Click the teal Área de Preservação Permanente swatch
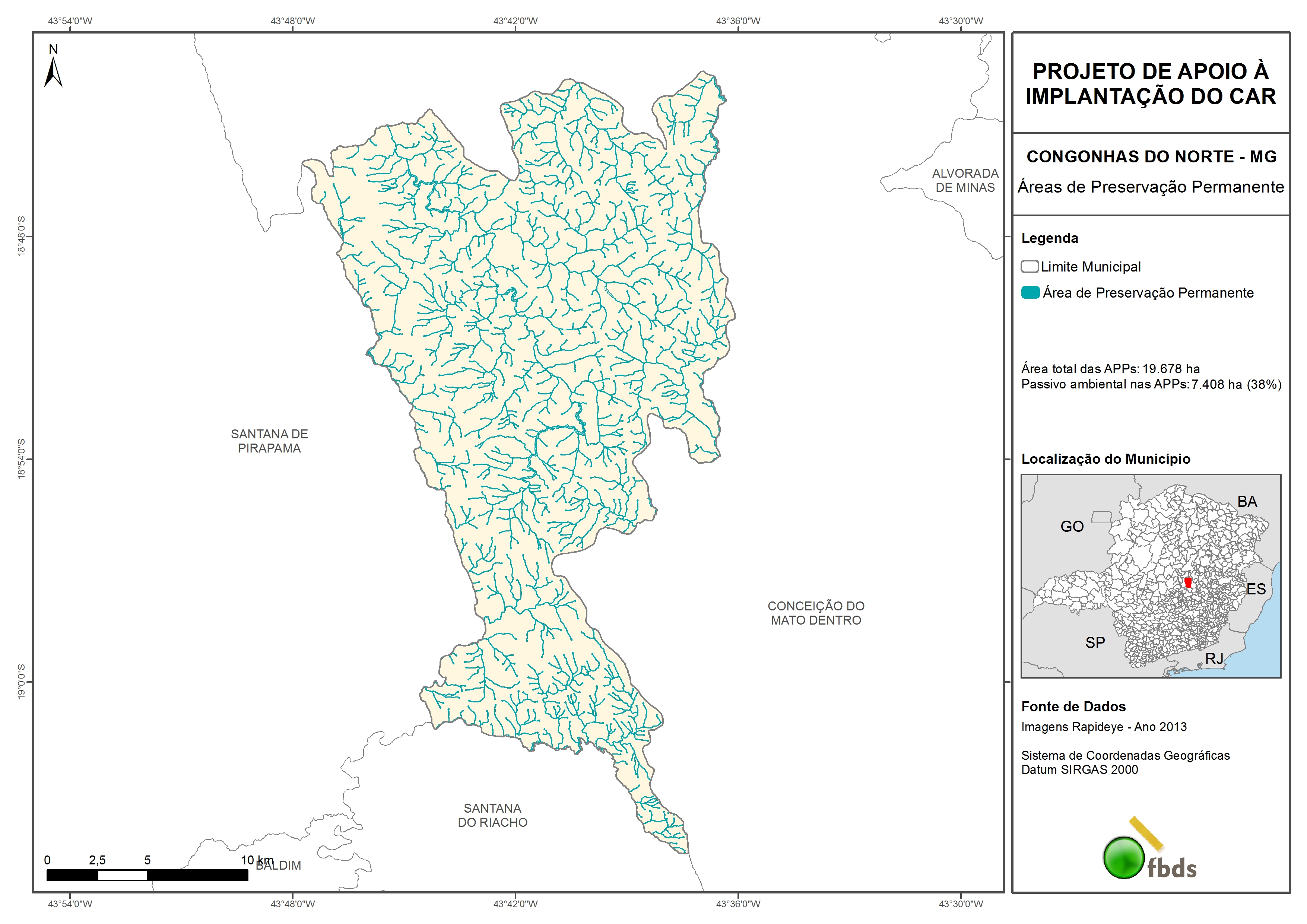Screen dimensions: 1307x924 [x=1030, y=293]
